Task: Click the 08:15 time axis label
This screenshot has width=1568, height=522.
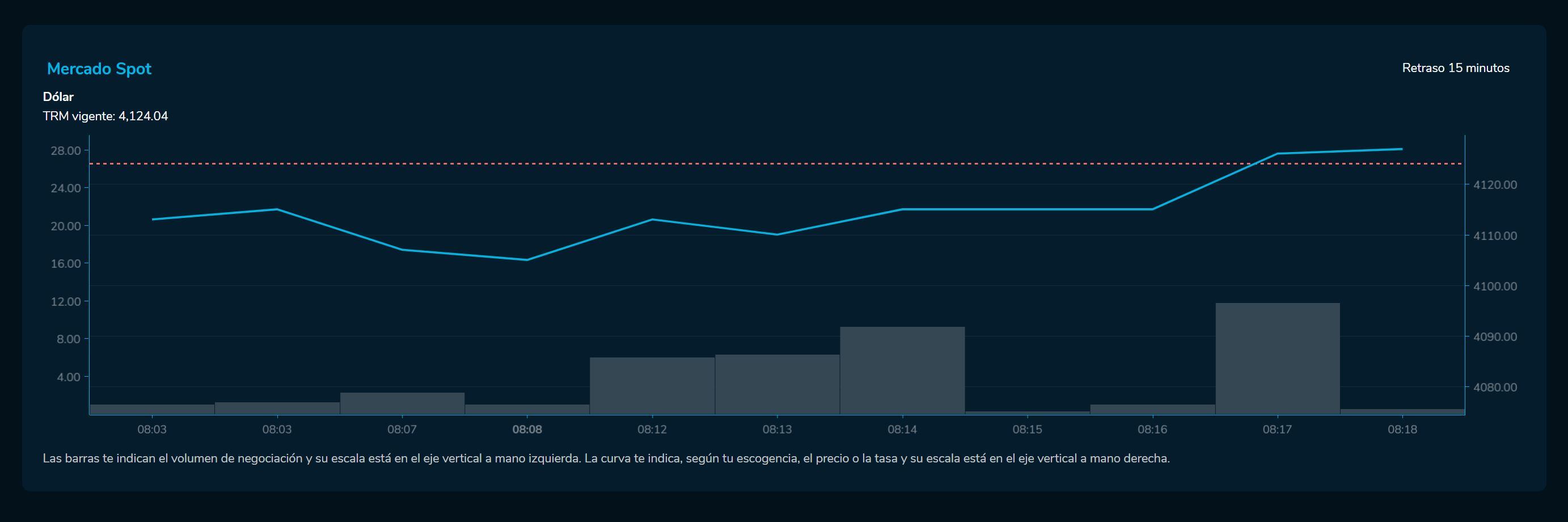Action: tap(1027, 430)
